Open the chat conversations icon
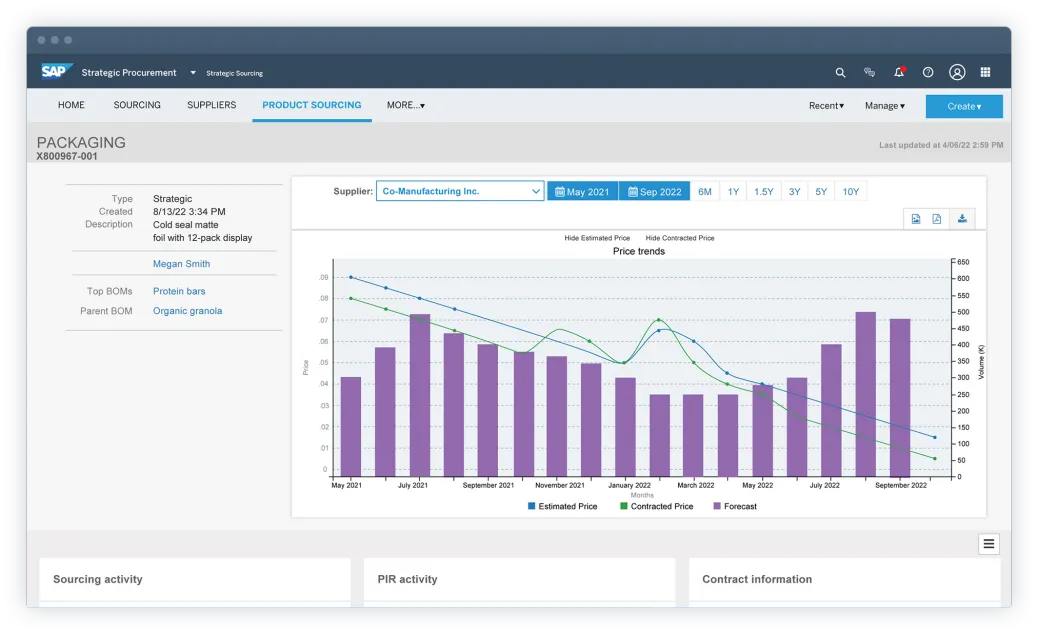Viewport: 1038px width, 634px height. pos(869,73)
